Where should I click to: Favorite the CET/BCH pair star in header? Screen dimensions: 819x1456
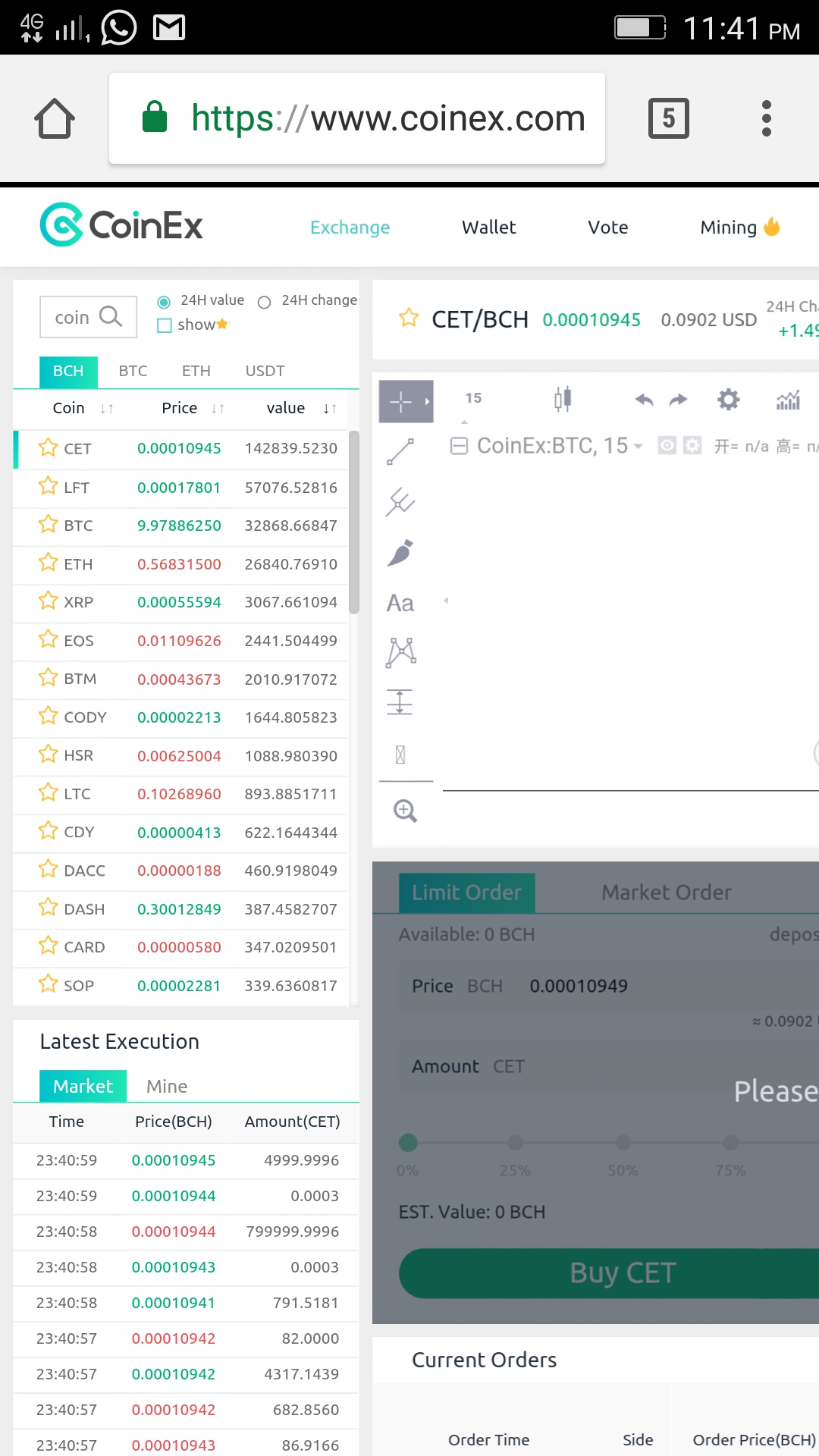click(409, 318)
